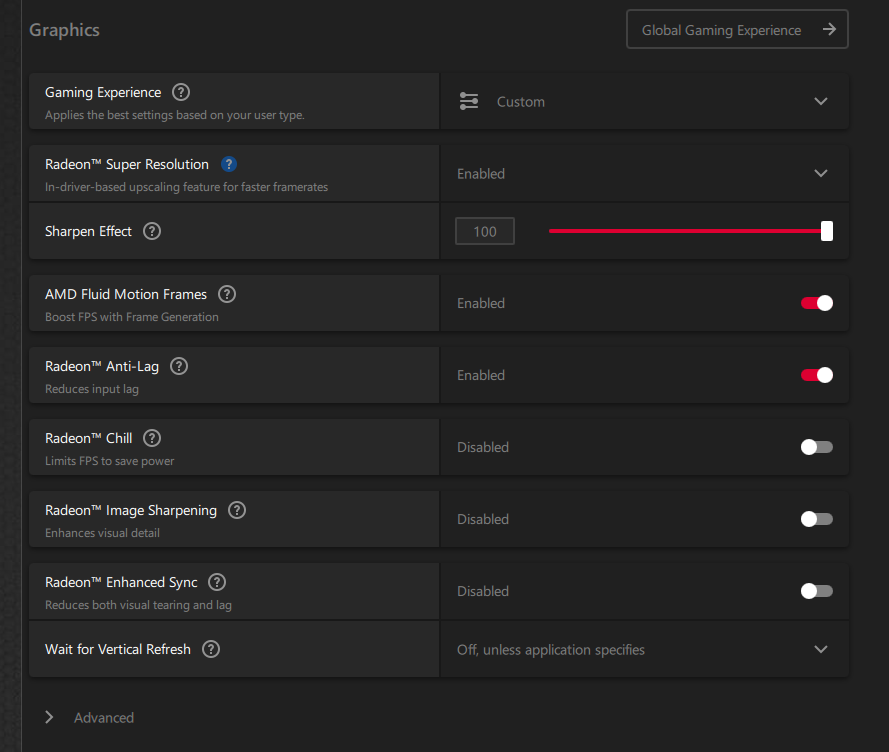The width and height of the screenshot is (889, 752).
Task: Enable Radeon Chill toggle
Action: click(816, 447)
